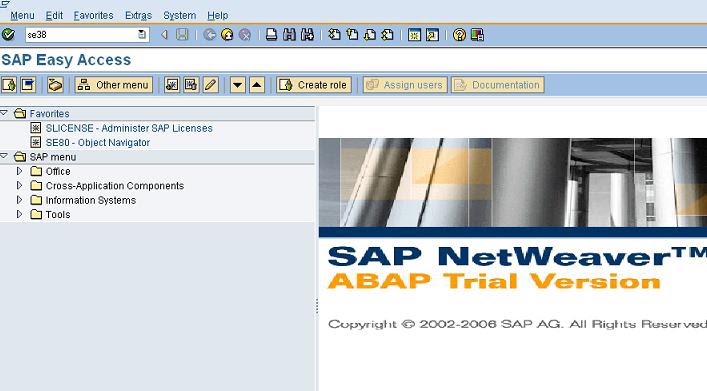The height and width of the screenshot is (391, 707).
Task: Click the Create role button
Action: pos(314,85)
